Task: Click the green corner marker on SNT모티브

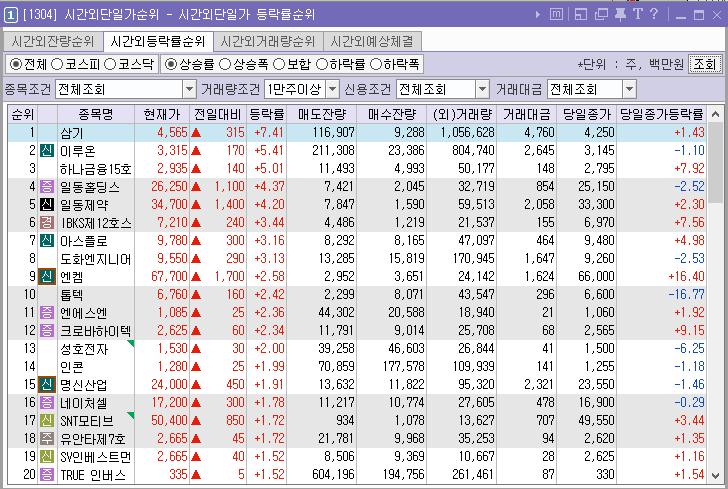Action: [131, 415]
